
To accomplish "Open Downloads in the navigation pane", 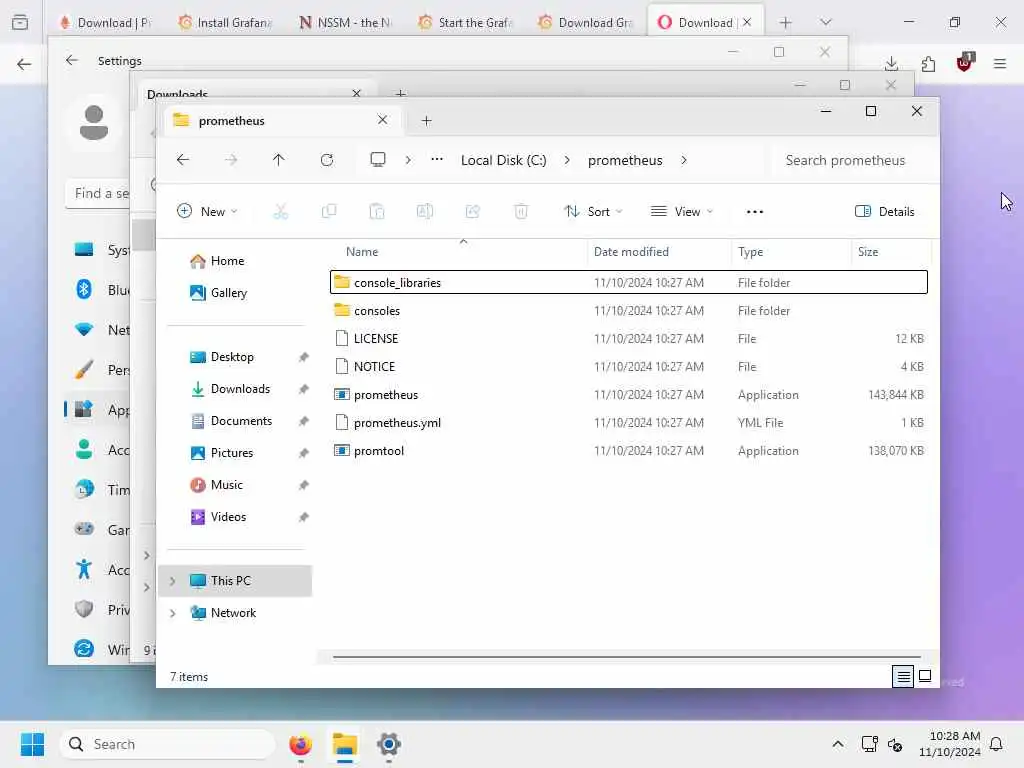I will tap(240, 389).
